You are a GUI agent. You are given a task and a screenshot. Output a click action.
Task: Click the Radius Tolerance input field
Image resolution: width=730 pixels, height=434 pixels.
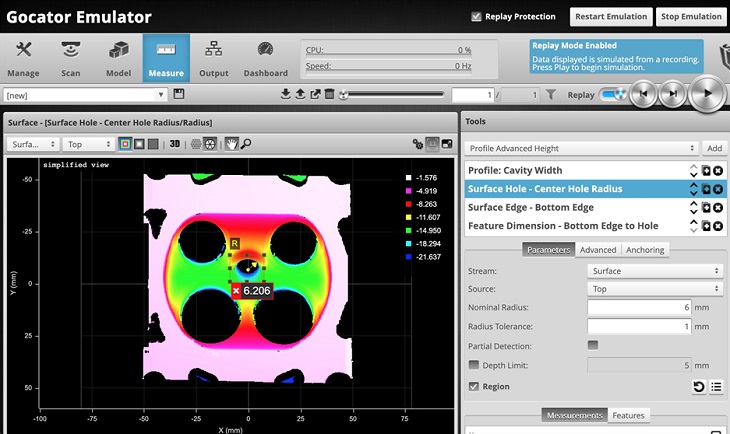[639, 326]
